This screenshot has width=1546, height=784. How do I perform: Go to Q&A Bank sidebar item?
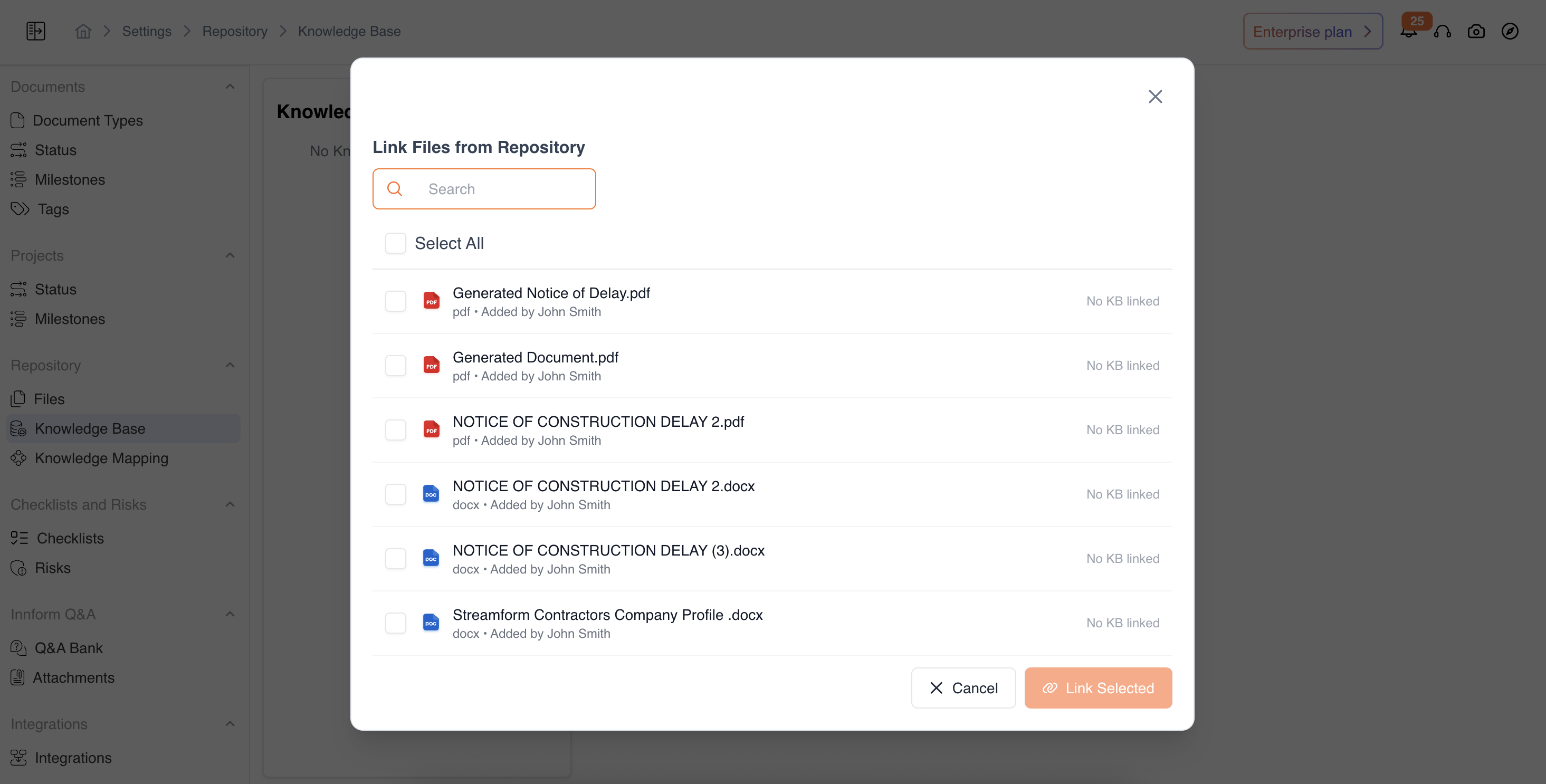69,648
